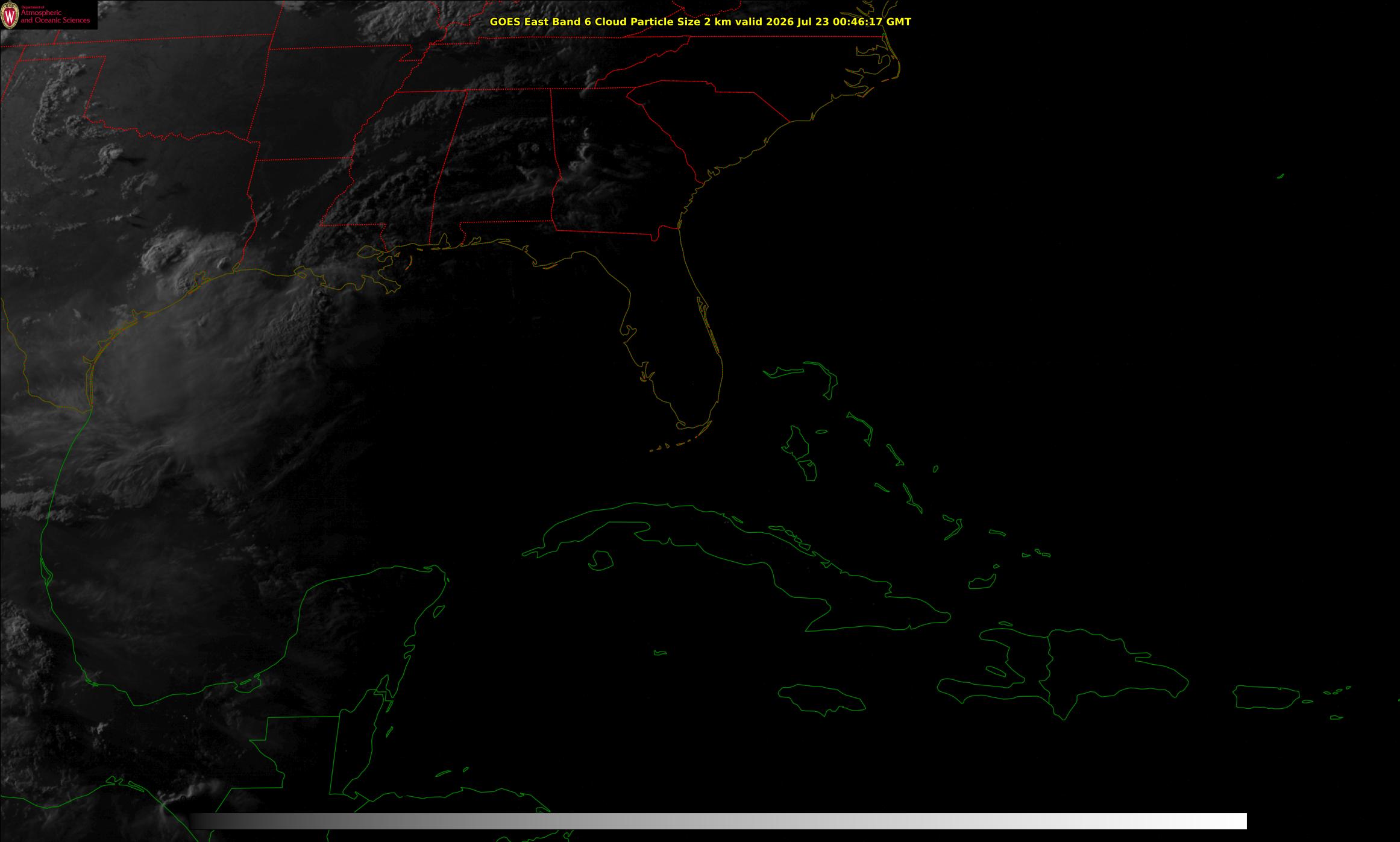Open the Atmospheric and Oceanic Sciences text link
This screenshot has width=1400, height=842.
[x=55, y=17]
